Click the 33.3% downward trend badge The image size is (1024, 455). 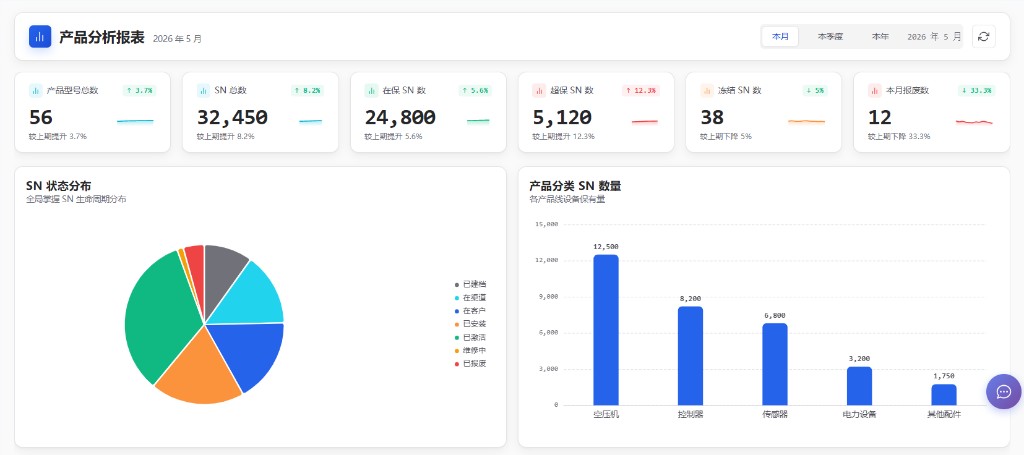[976, 90]
